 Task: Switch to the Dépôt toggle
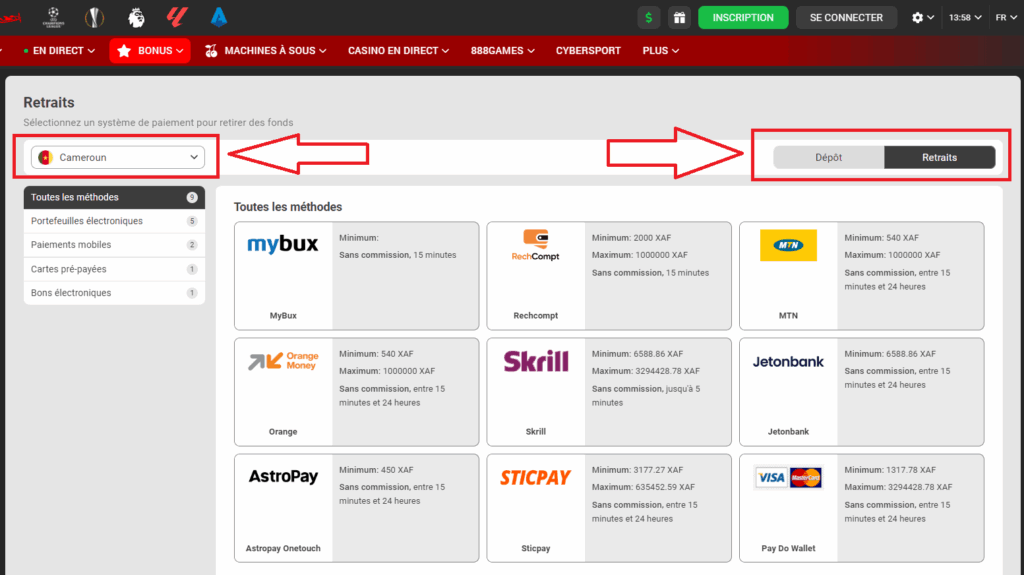point(829,157)
